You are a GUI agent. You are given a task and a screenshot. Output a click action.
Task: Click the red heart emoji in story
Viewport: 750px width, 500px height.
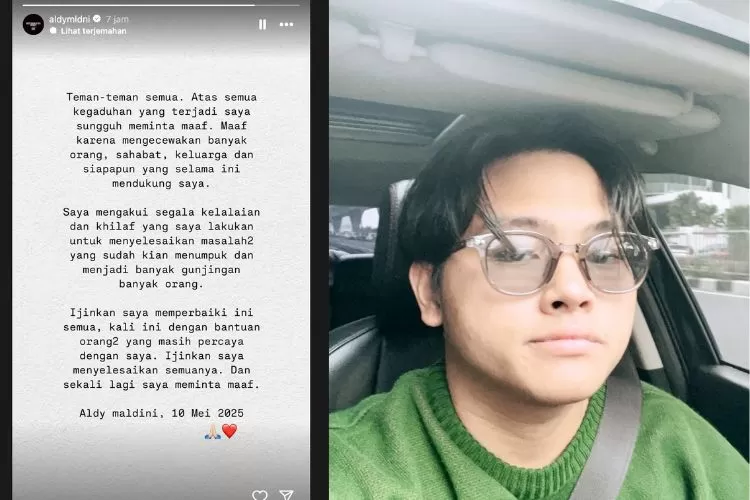pos(230,431)
